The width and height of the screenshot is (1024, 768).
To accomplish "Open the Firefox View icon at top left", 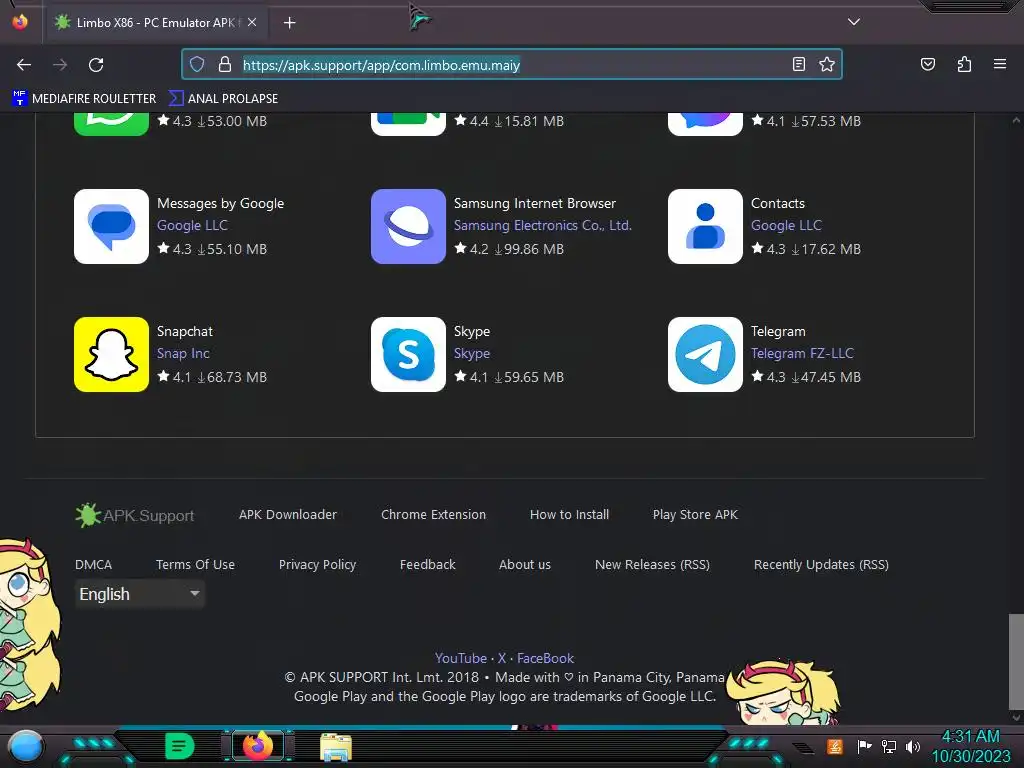I will click(x=20, y=22).
